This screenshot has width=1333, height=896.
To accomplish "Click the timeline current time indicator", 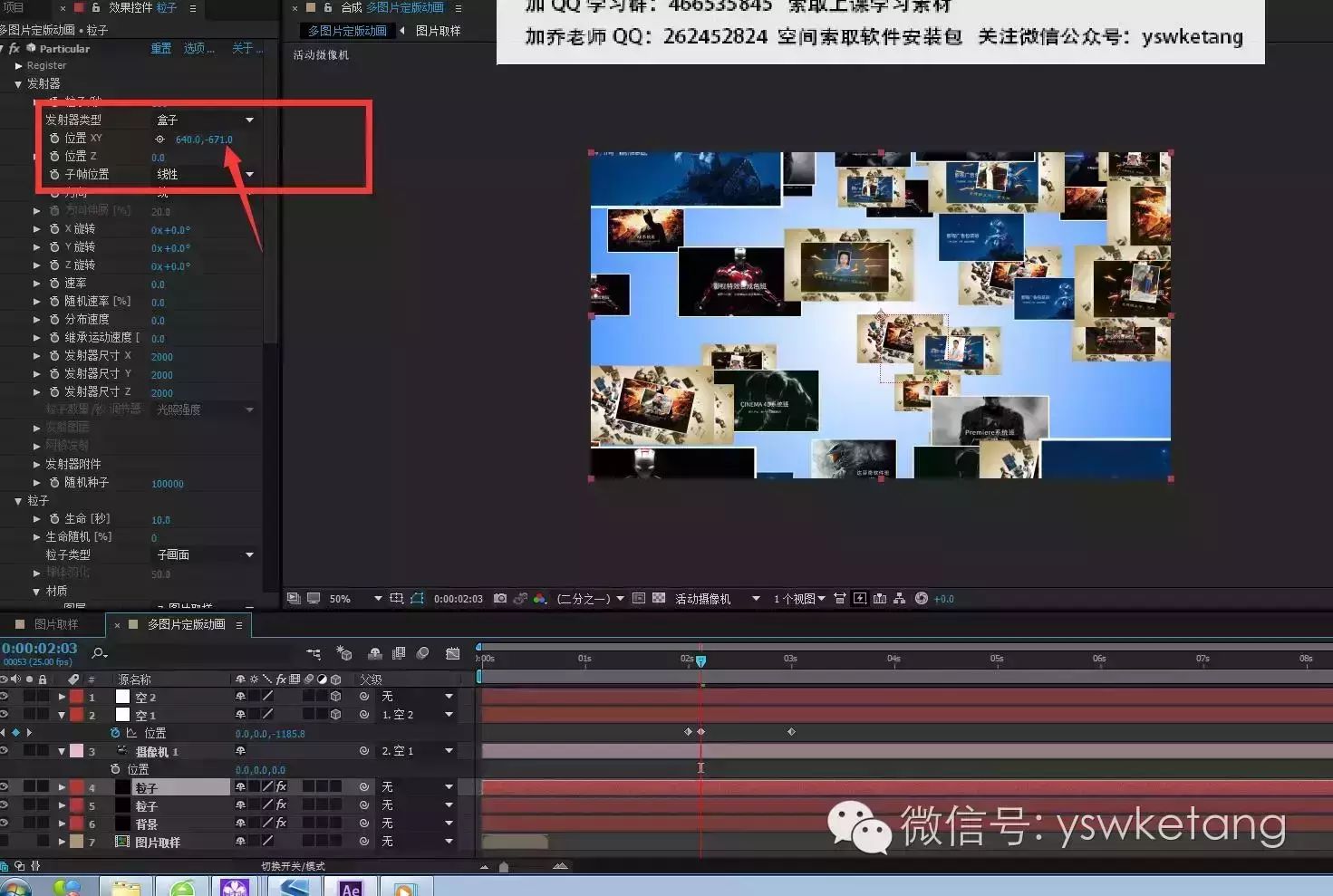I will tap(700, 661).
